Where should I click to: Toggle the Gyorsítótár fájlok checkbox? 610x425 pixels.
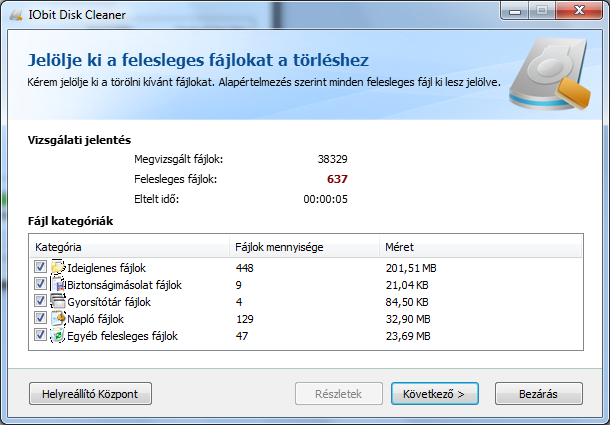tap(40, 301)
